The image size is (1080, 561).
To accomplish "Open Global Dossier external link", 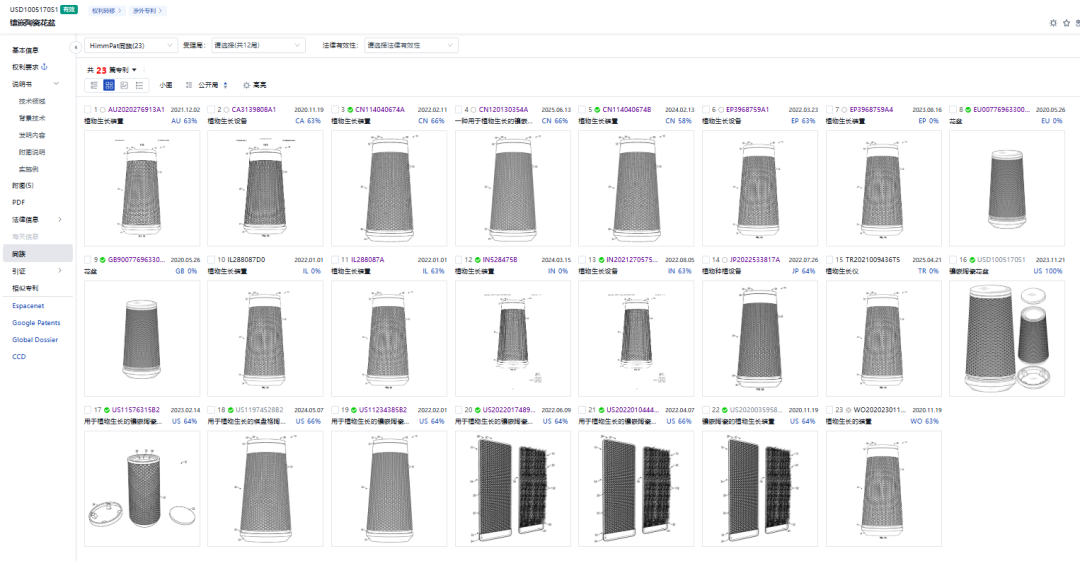I will point(35,340).
